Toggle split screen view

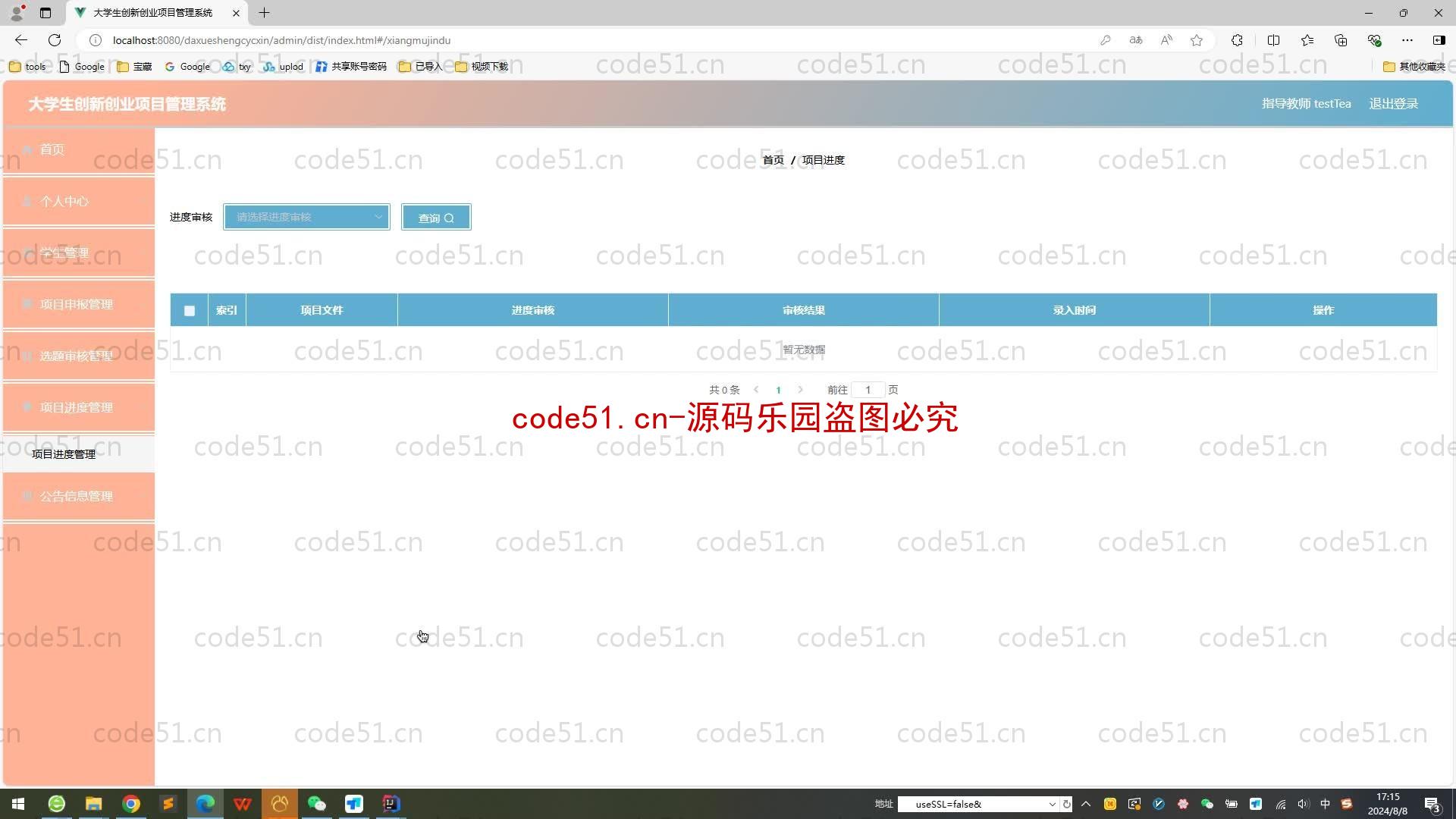(x=1273, y=40)
